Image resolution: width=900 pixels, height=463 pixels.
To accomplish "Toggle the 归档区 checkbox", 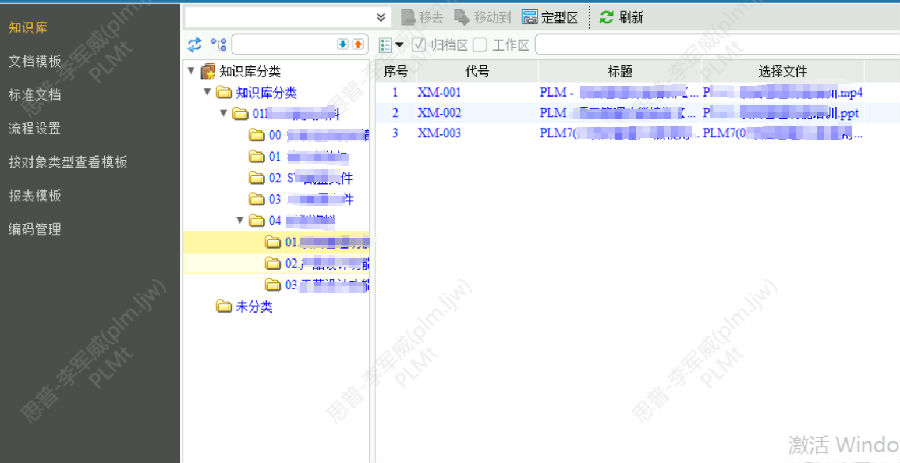I will point(419,45).
